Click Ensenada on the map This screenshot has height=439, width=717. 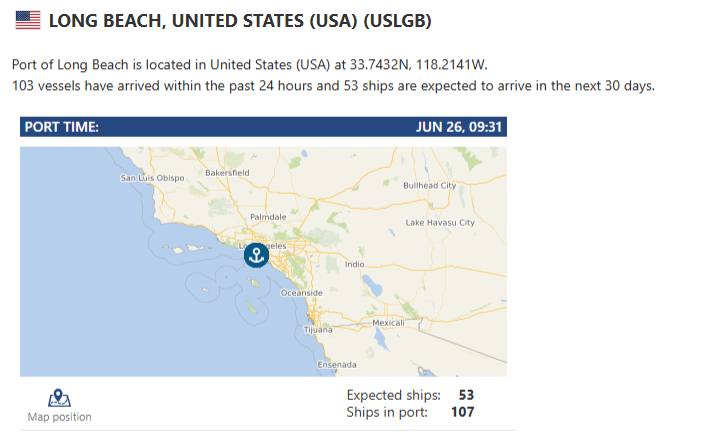(337, 365)
